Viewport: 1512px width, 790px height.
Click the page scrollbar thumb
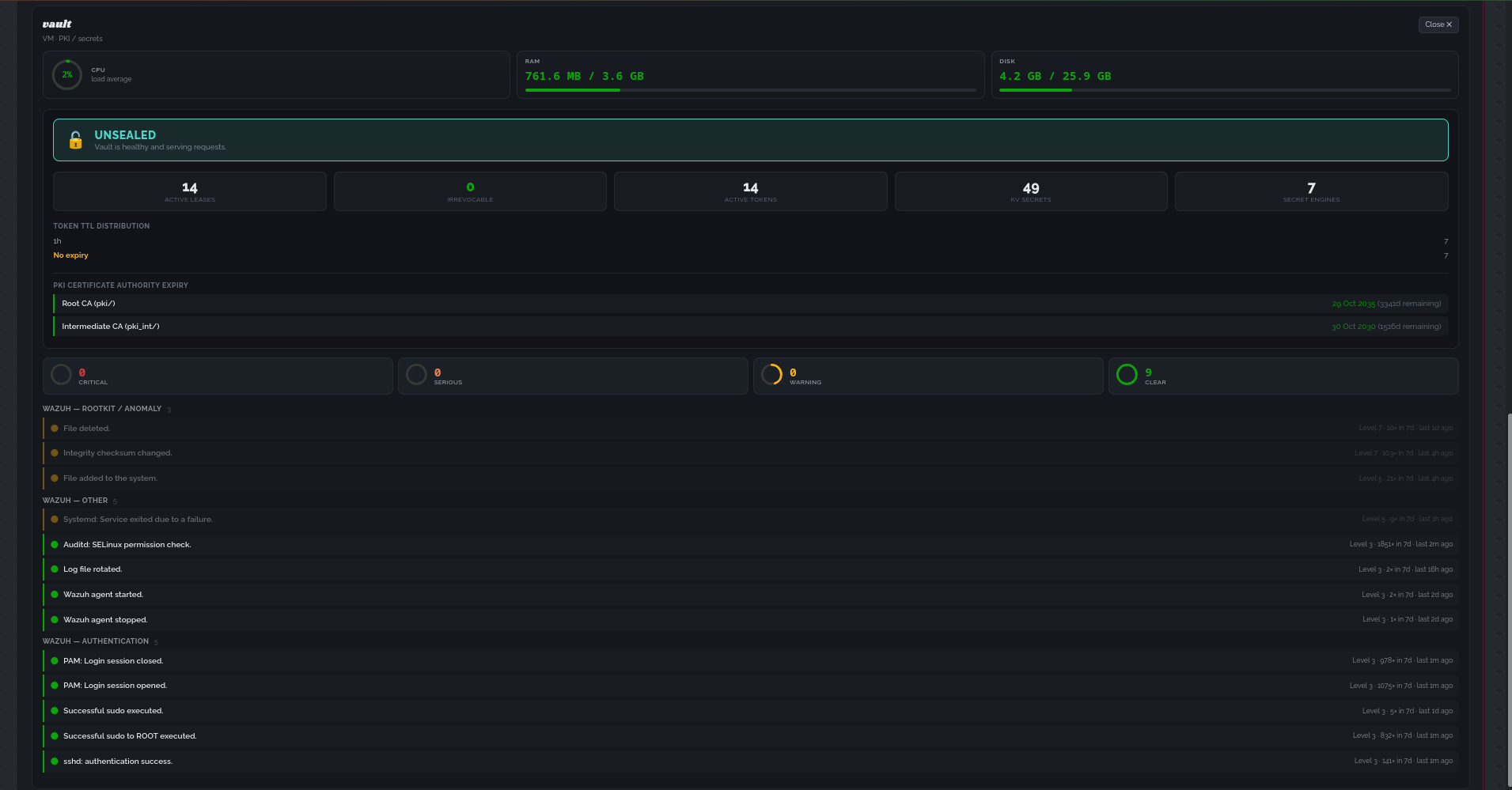coord(1509,599)
